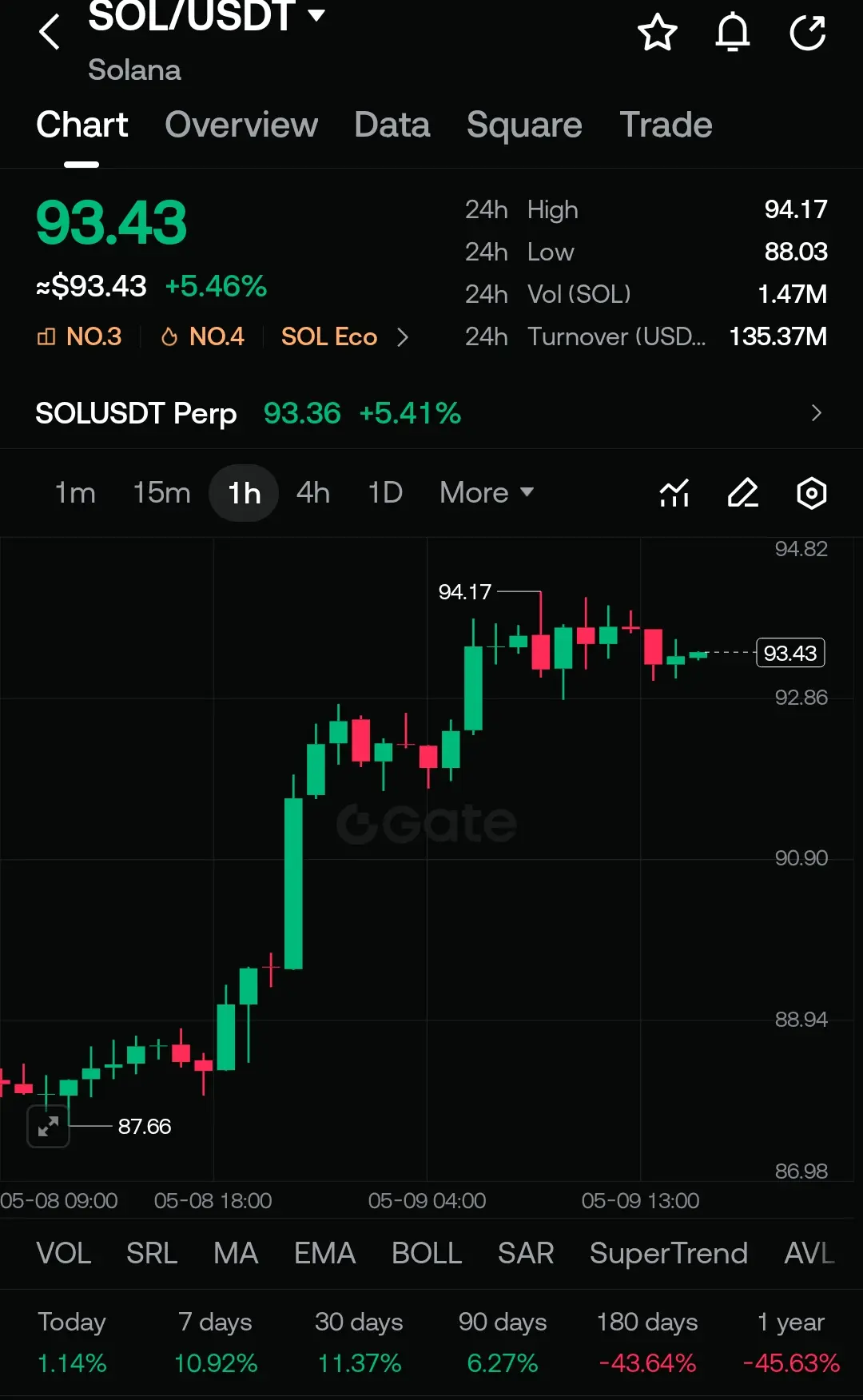Tap the Perp +5.41% change
The width and height of the screenshot is (863, 1400).
(410, 413)
